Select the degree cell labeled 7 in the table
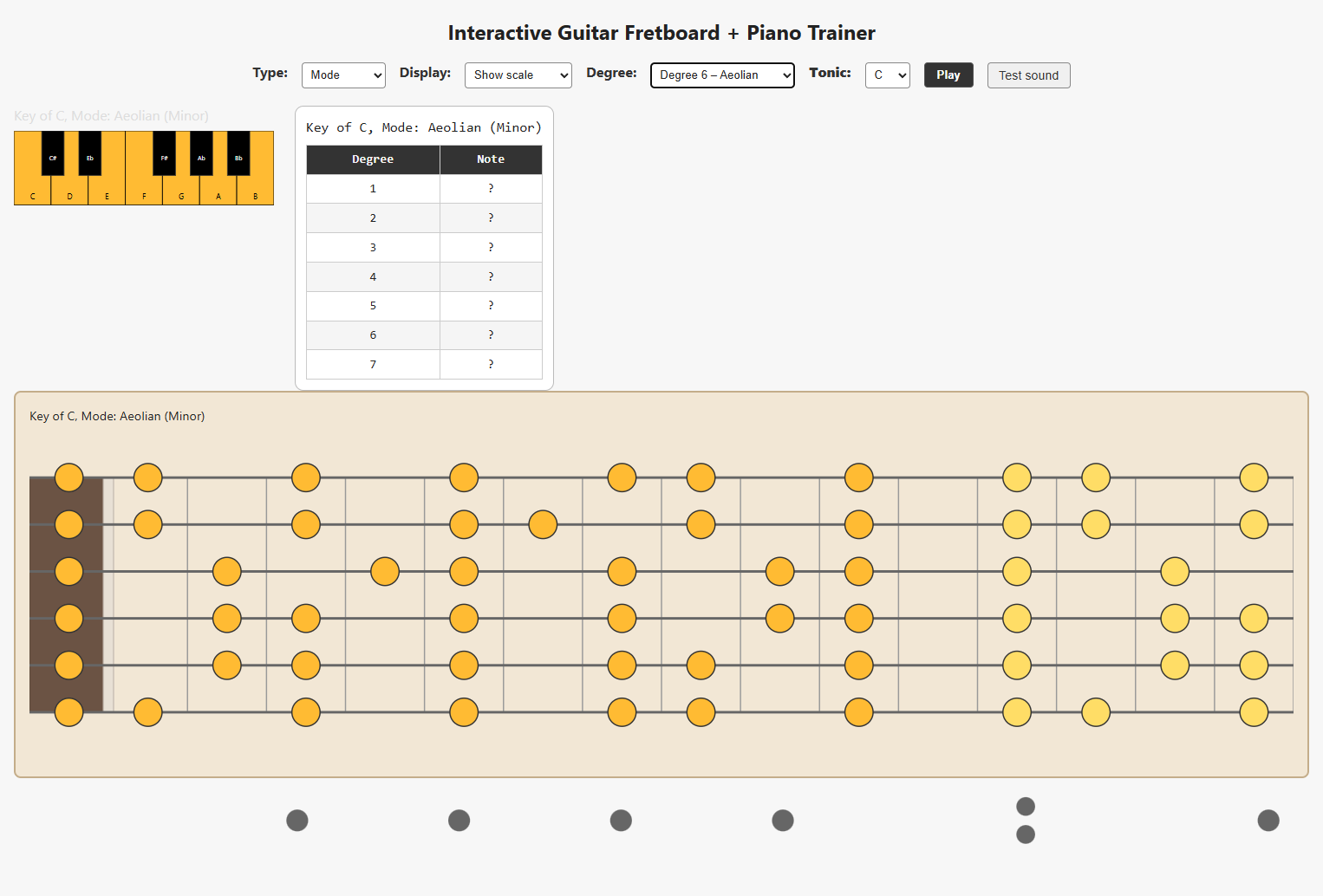The image size is (1323, 896). point(373,365)
